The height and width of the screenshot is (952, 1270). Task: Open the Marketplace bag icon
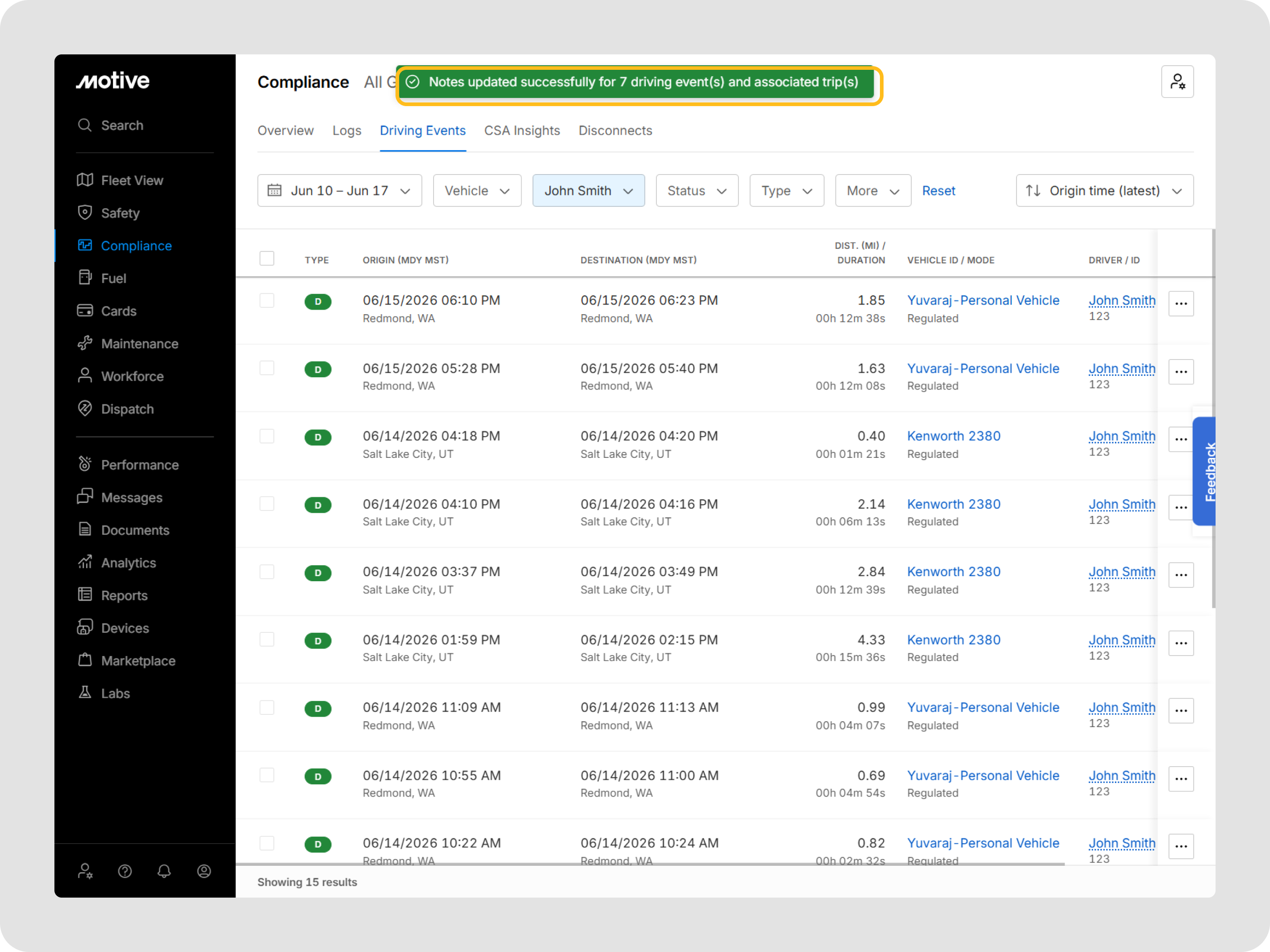(85, 660)
